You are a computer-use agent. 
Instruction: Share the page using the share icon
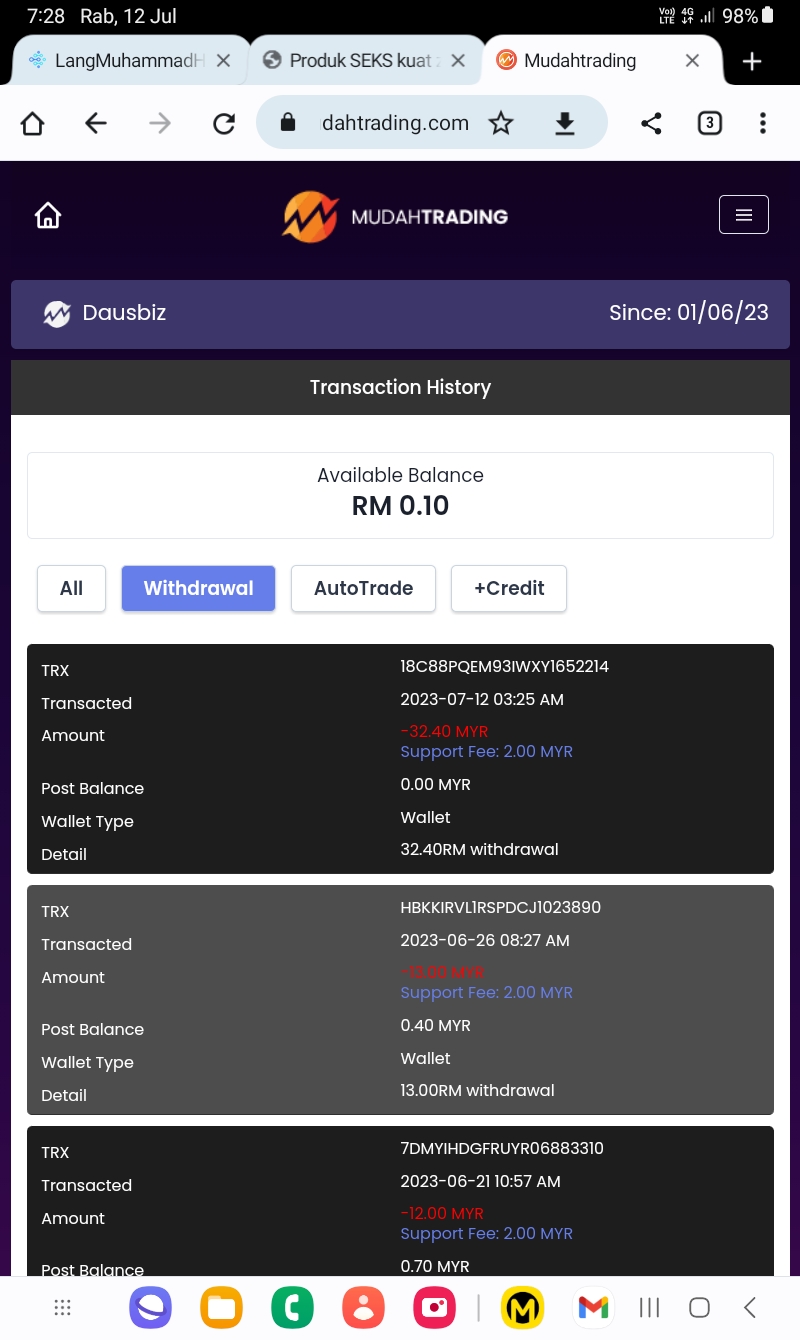click(651, 123)
